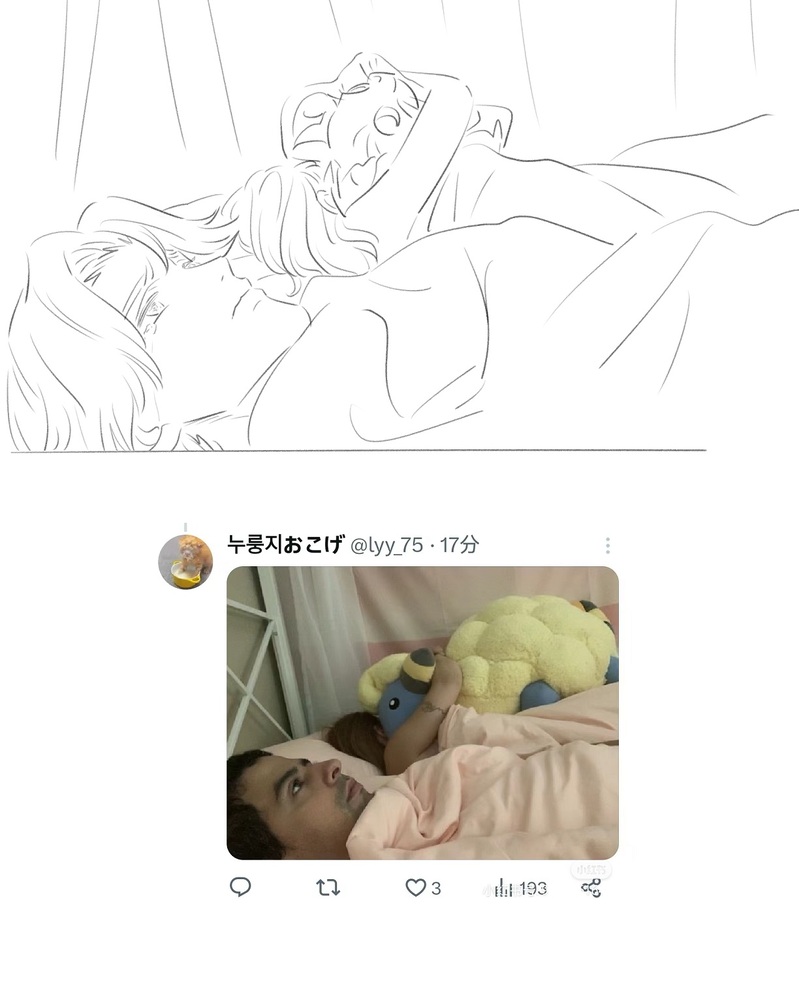Click the thread line above the avatar
The height and width of the screenshot is (983, 799).
pos(186,526)
